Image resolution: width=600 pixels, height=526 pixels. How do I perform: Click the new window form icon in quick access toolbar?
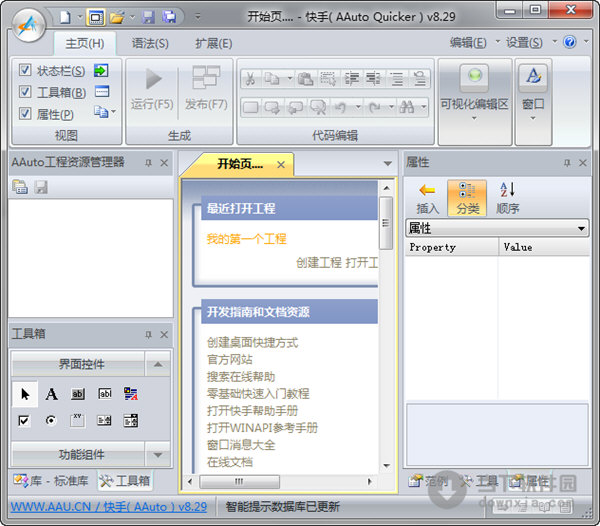(96, 17)
